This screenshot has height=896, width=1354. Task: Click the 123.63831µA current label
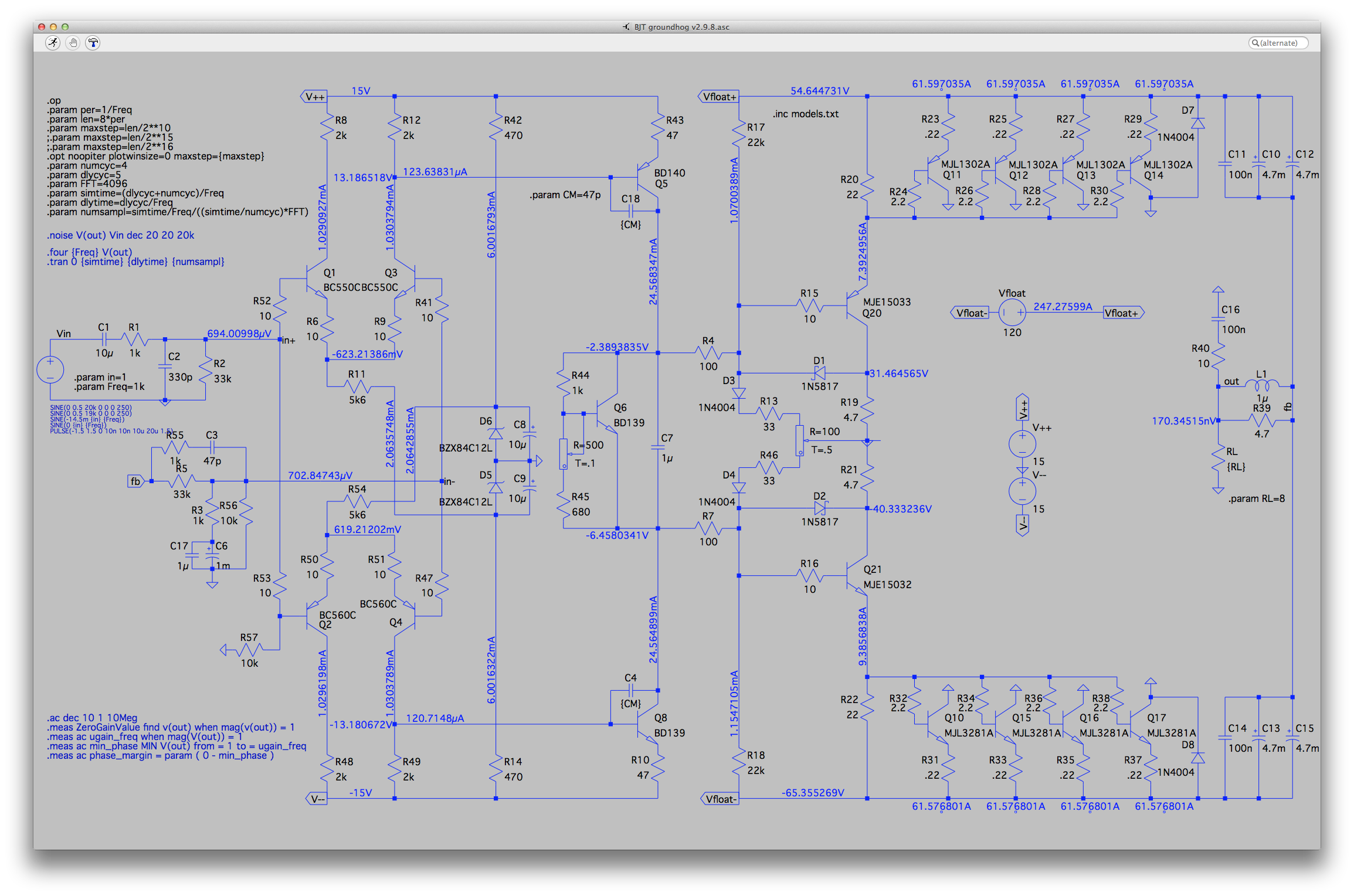click(x=435, y=172)
